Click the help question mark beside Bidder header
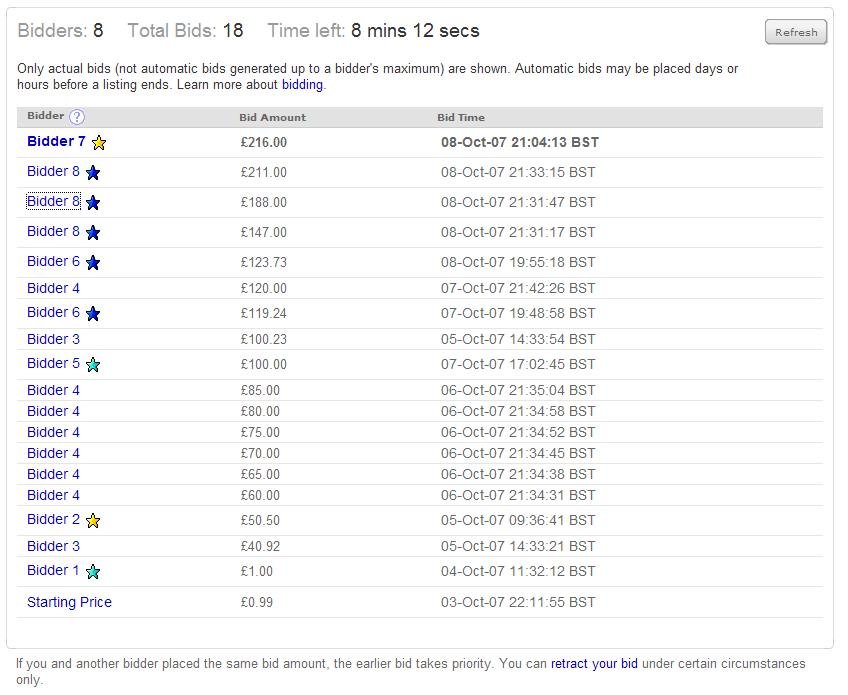 click(x=77, y=117)
